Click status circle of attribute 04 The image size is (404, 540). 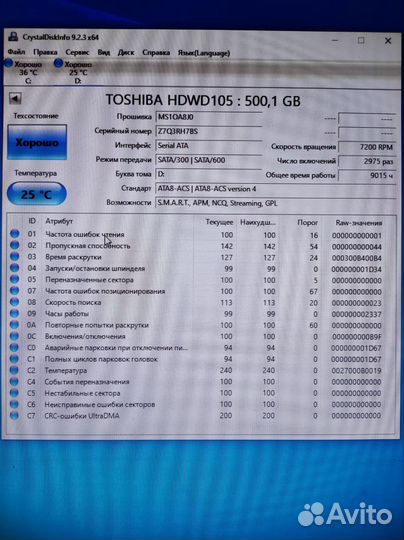pyautogui.click(x=14, y=268)
